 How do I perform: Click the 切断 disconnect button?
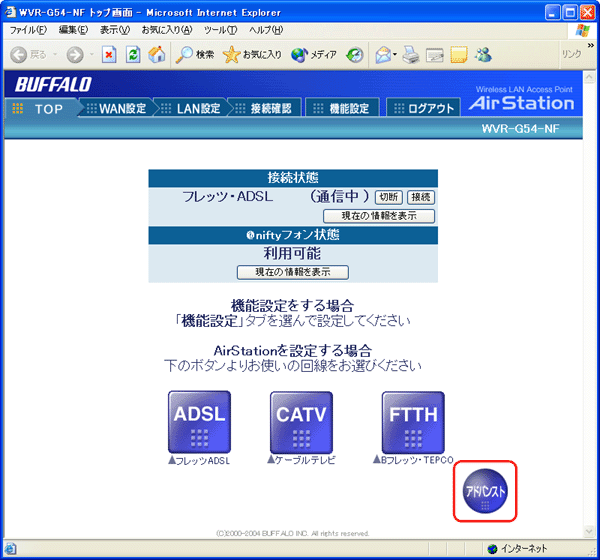pyautogui.click(x=389, y=197)
